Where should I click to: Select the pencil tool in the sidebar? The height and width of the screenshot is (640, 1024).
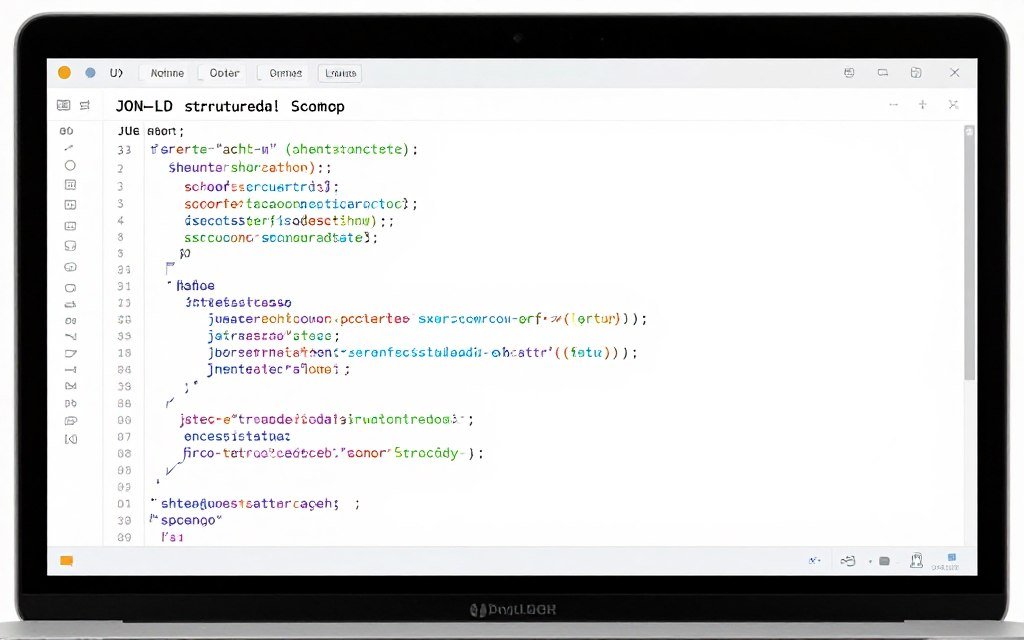69,148
